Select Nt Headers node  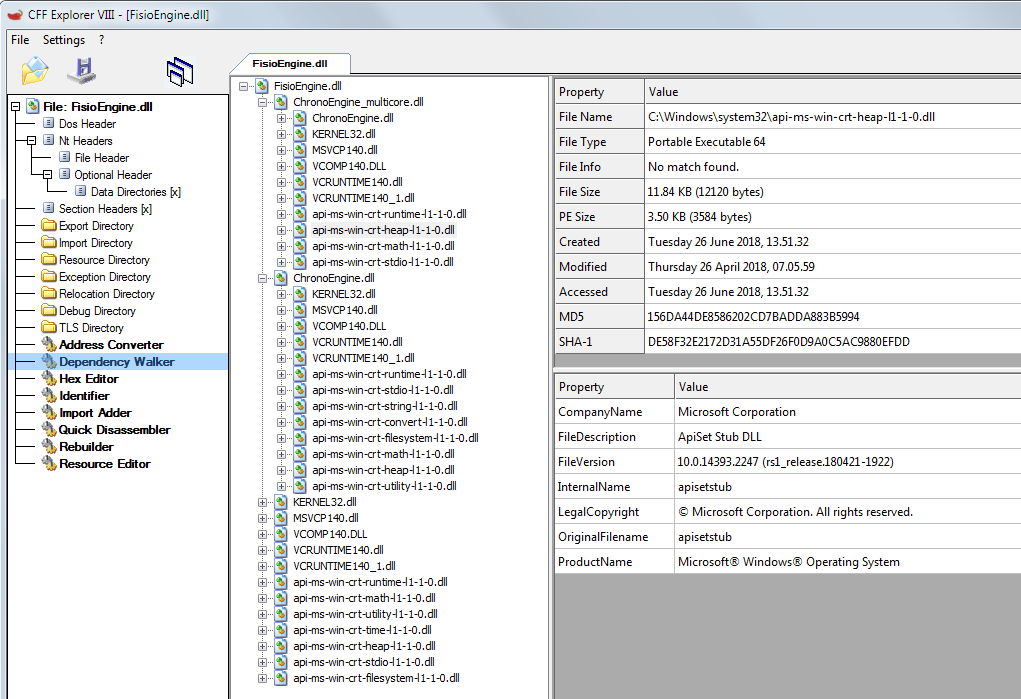pos(85,141)
